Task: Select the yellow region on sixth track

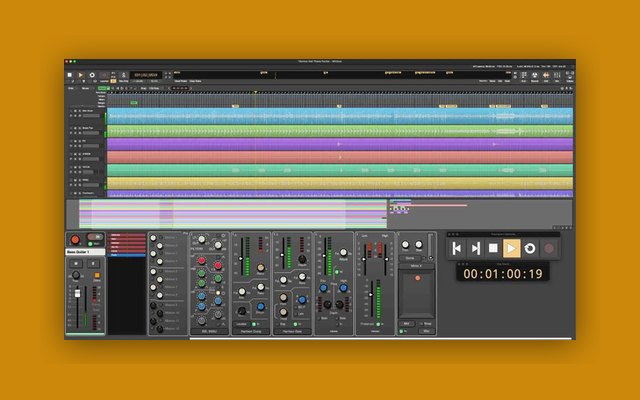Action: 340,183
